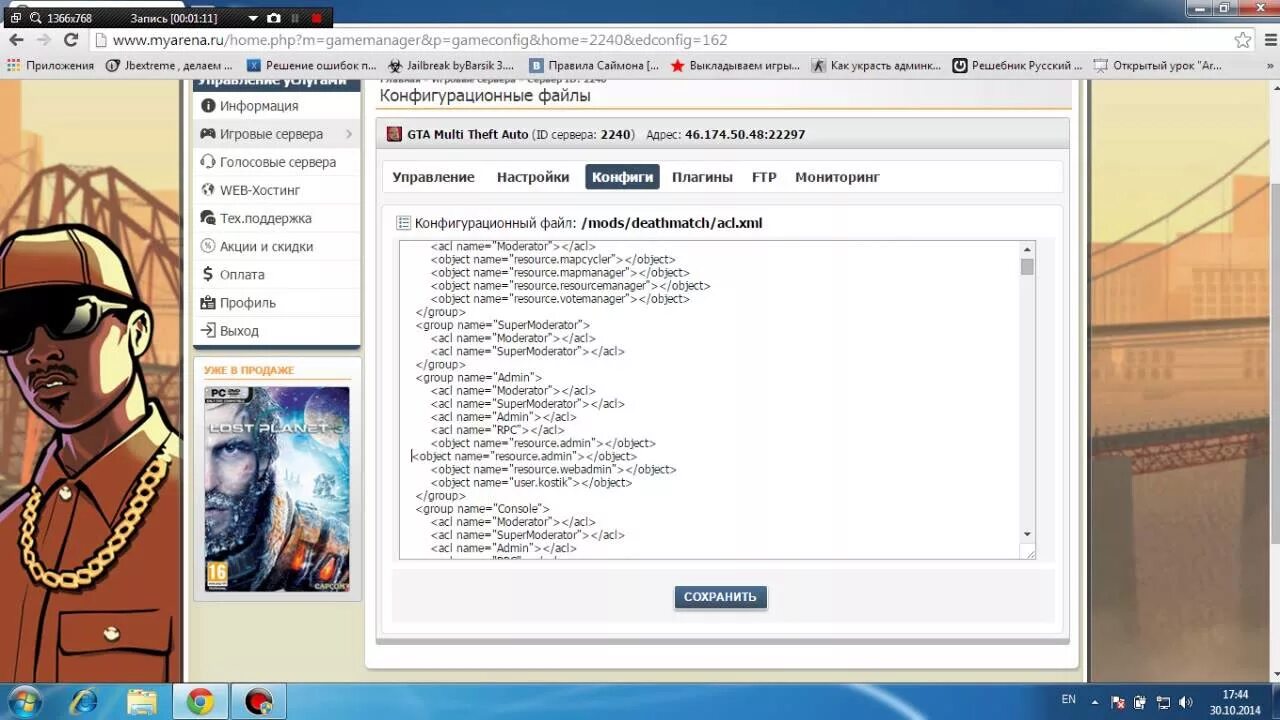1280x720 pixels.
Task: Pause the screen recording
Action: pyautogui.click(x=295, y=18)
